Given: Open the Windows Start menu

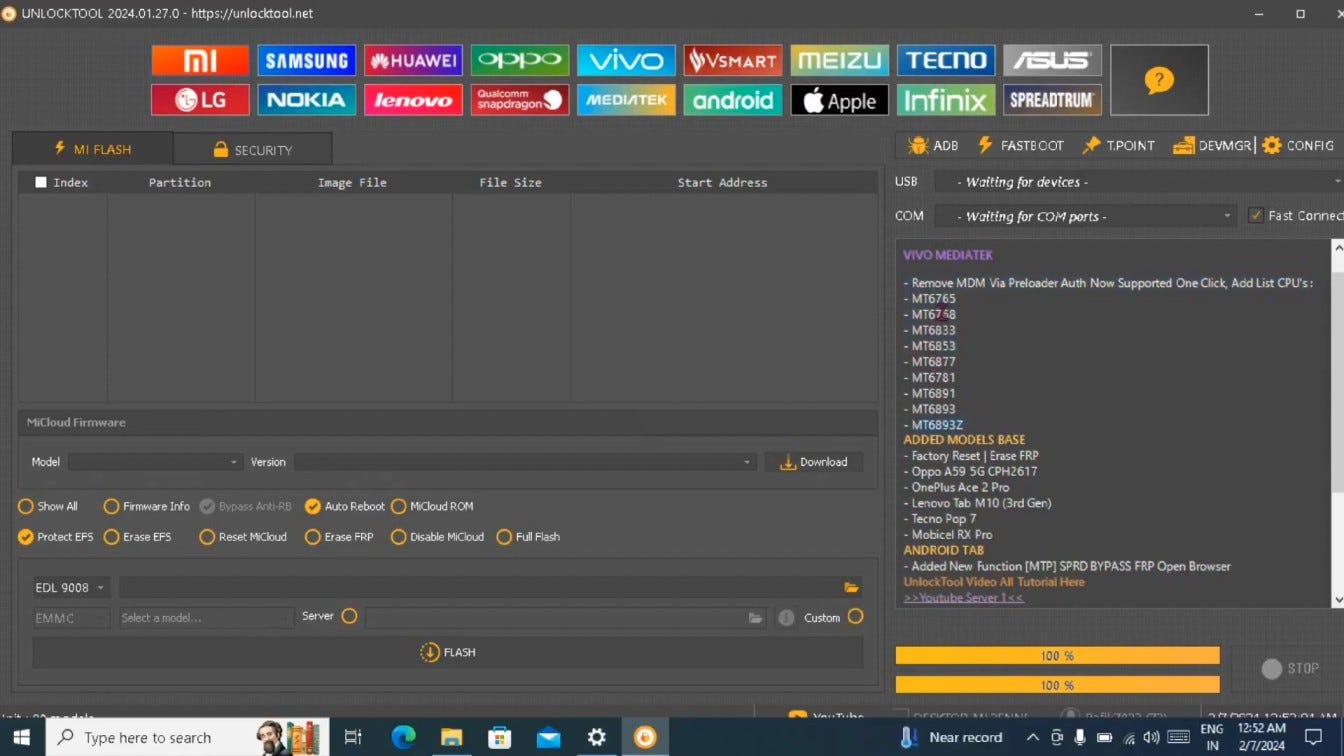Looking at the screenshot, I should coord(21,737).
